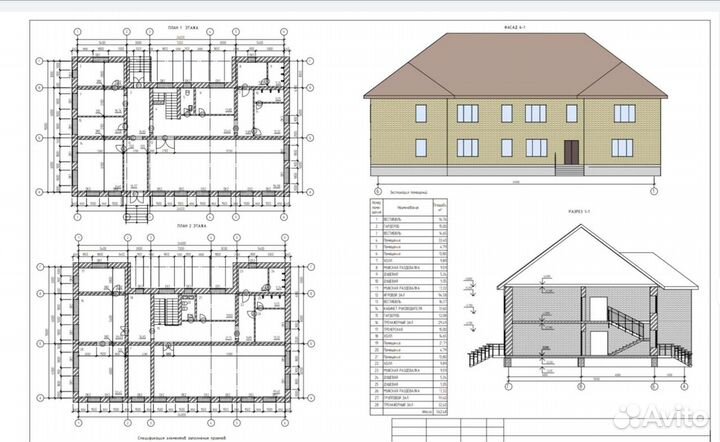
Task: Select the first floor plan drawing
Action: (174, 125)
